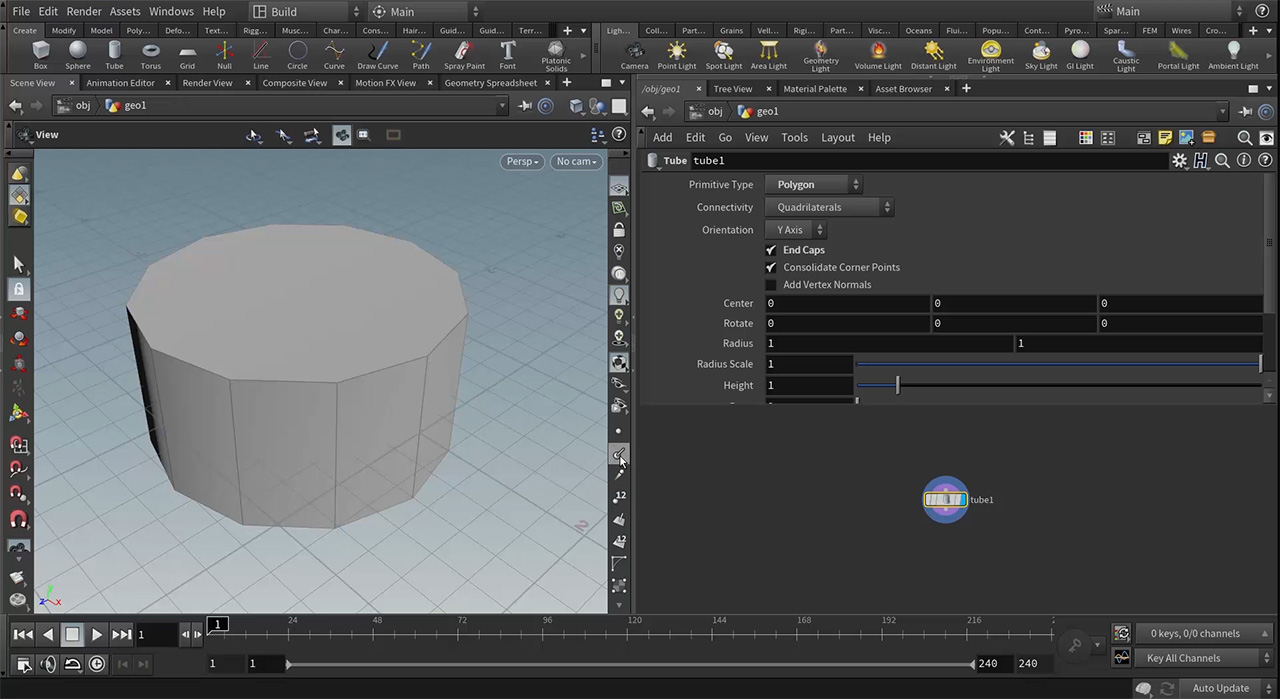The image size is (1280, 699).
Task: Disable Consolidate Corner Points option
Action: click(x=771, y=268)
